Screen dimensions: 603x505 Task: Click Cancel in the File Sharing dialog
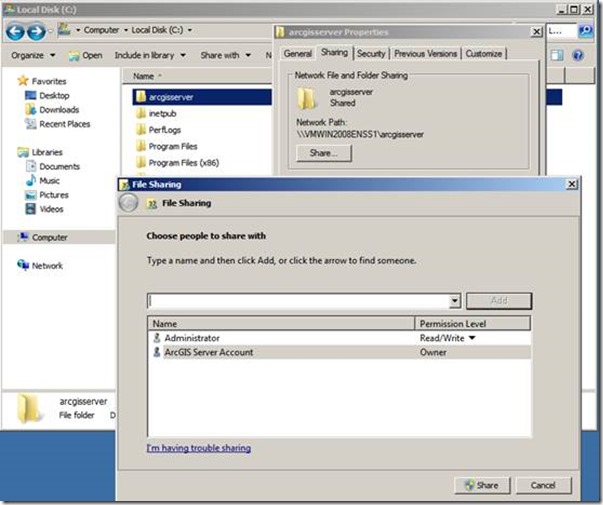(543, 485)
